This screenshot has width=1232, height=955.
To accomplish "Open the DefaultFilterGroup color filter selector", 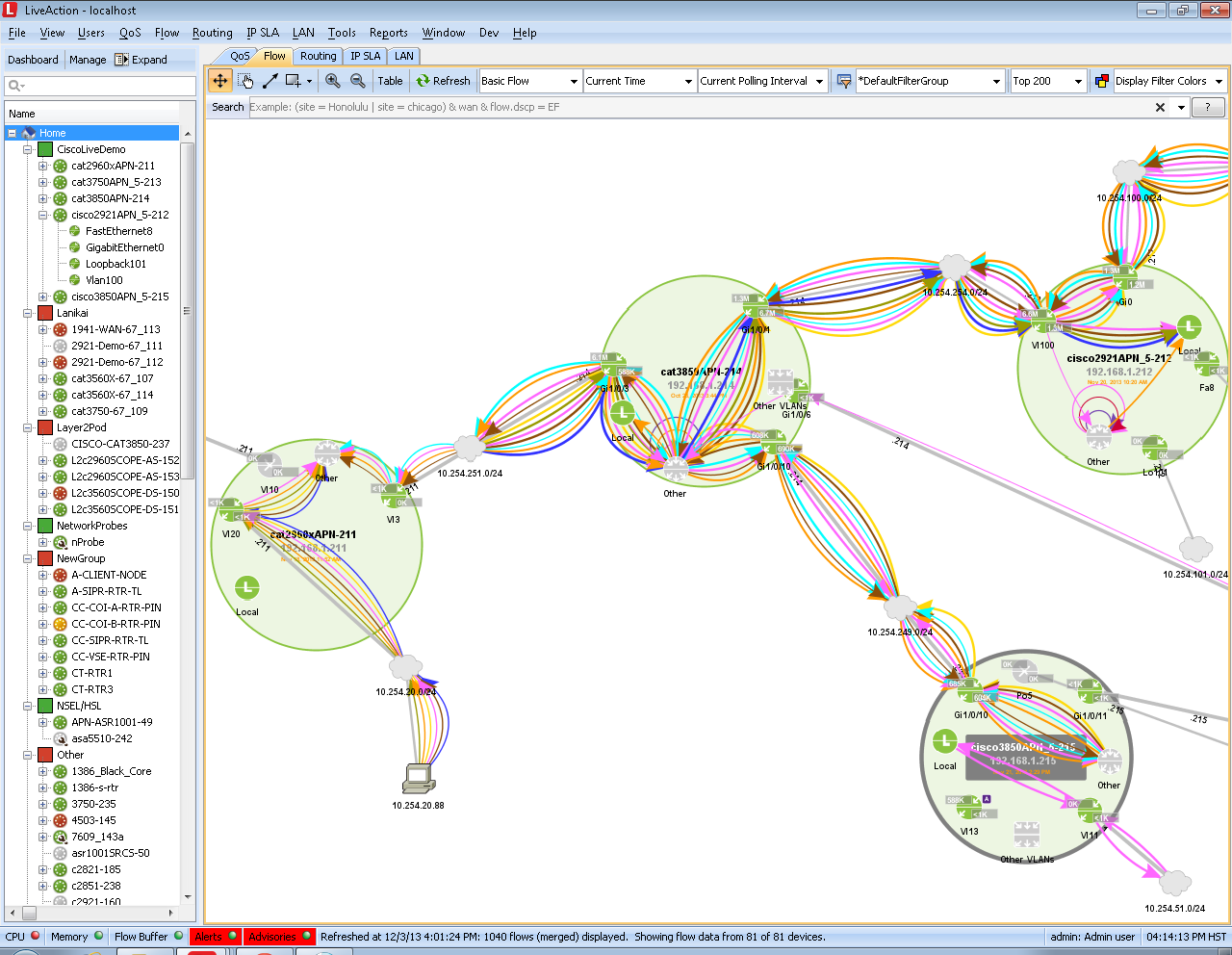I will [x=929, y=80].
